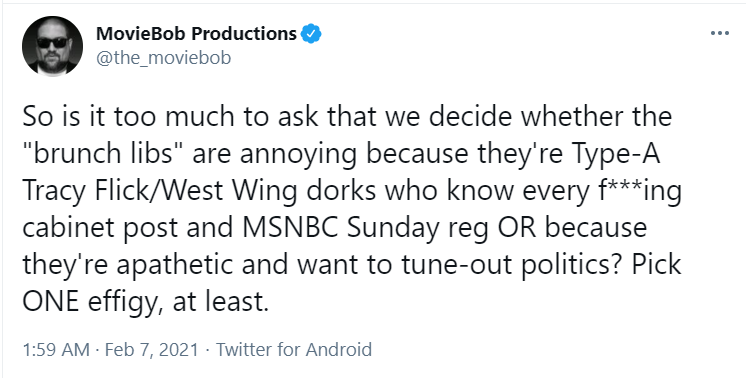Click the Feb 7, 2021 date
This screenshot has height=378, width=746.
151,349
